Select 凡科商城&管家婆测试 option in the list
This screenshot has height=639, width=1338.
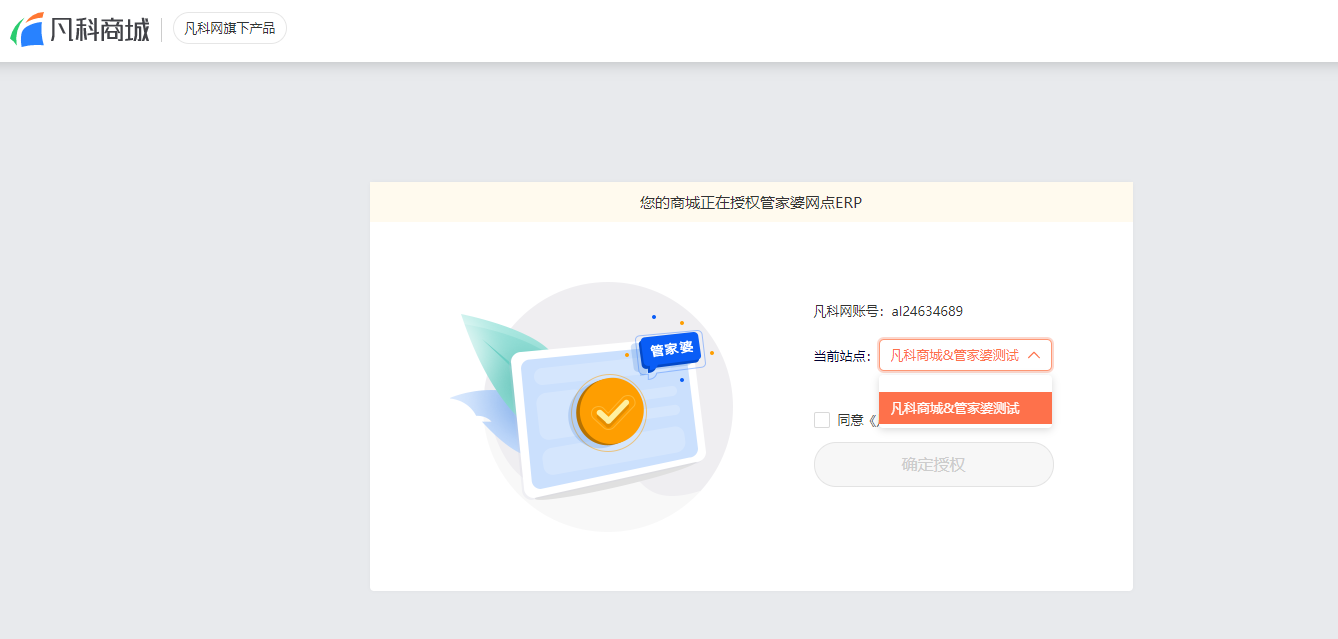[965, 408]
